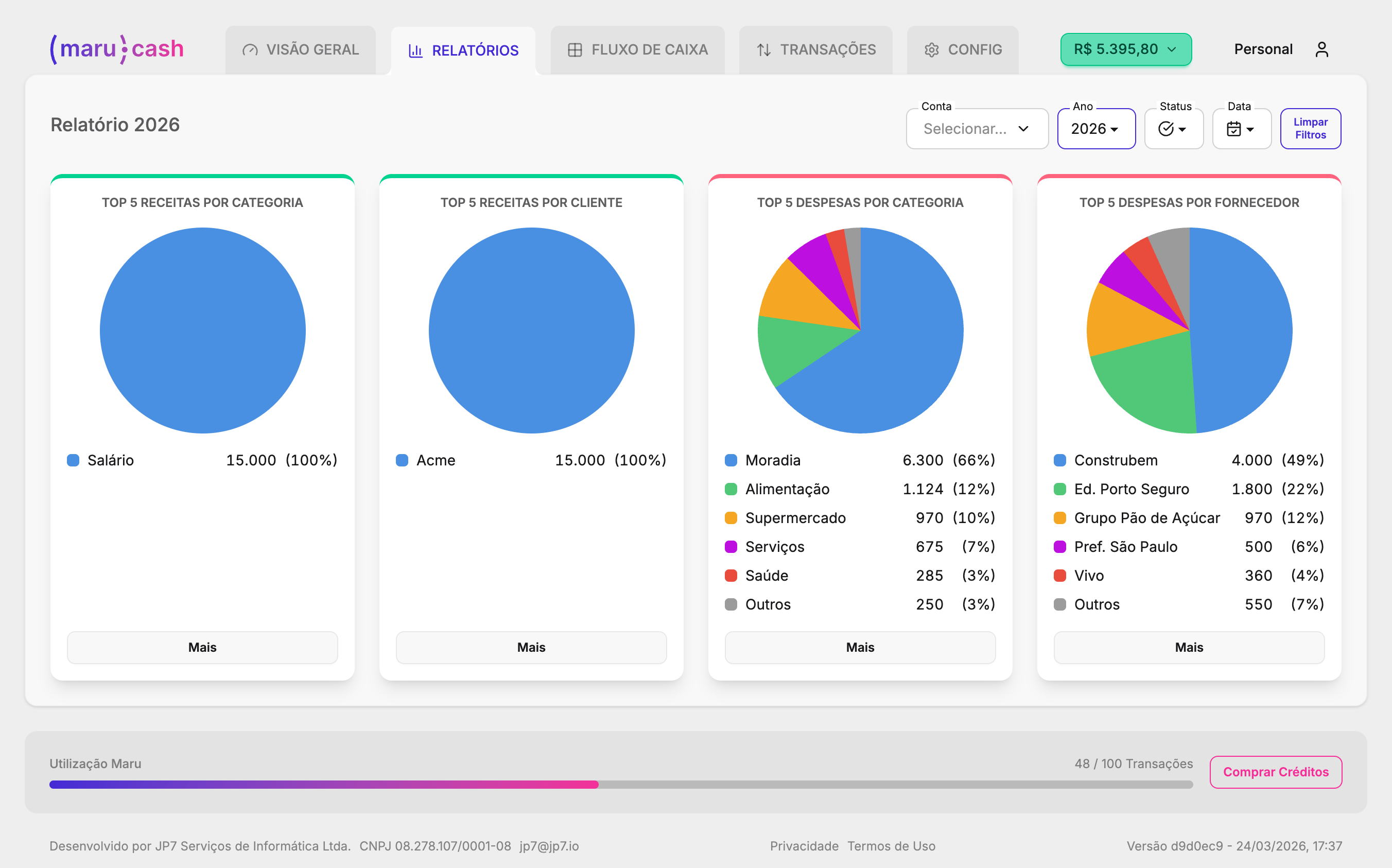
Task: Switch to the Visão Geral tab
Action: [301, 50]
